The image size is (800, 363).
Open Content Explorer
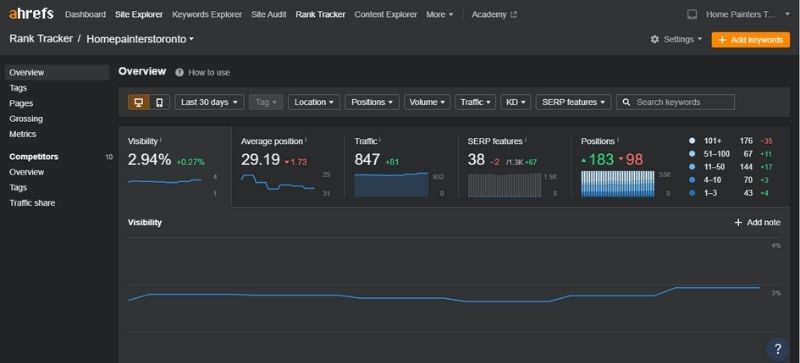click(385, 14)
